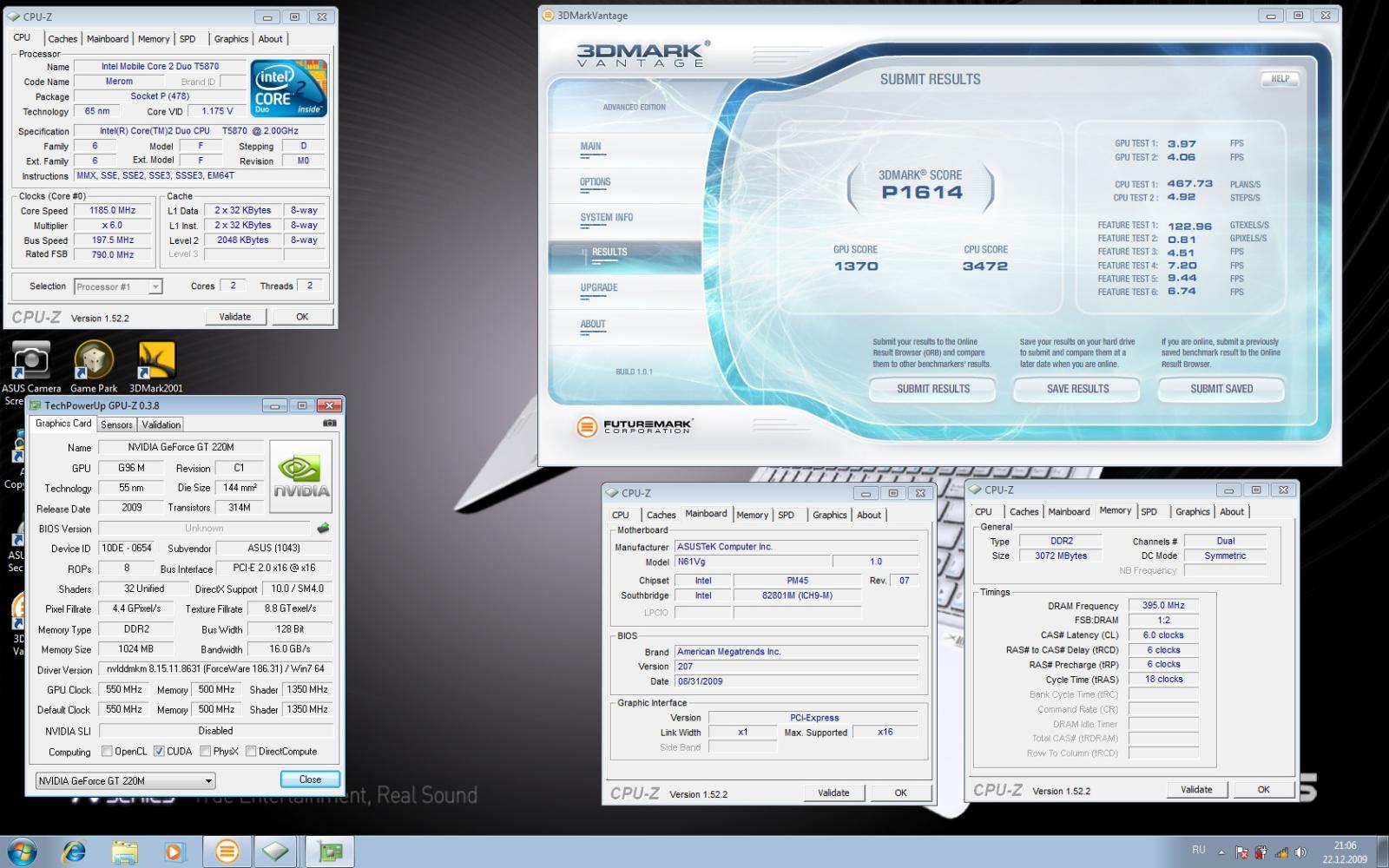Click the GPU-Z screenshot camera icon
The height and width of the screenshot is (868, 1389).
pos(330,424)
